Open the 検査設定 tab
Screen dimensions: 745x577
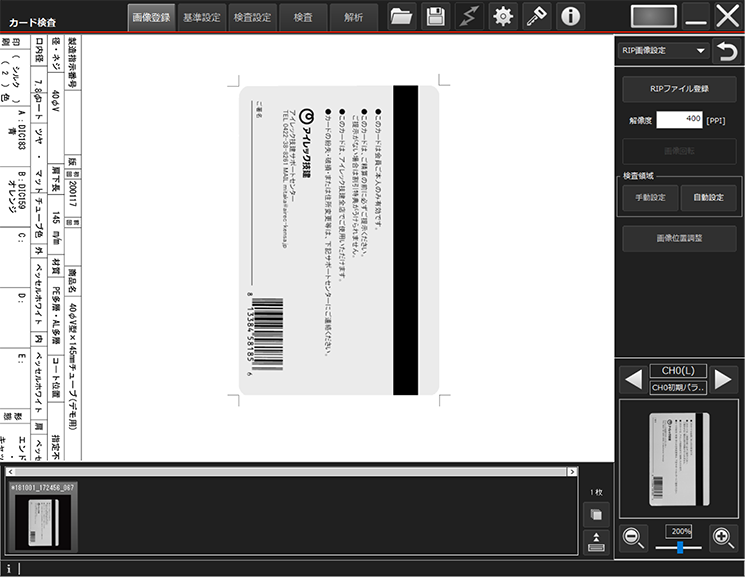tap(252, 18)
